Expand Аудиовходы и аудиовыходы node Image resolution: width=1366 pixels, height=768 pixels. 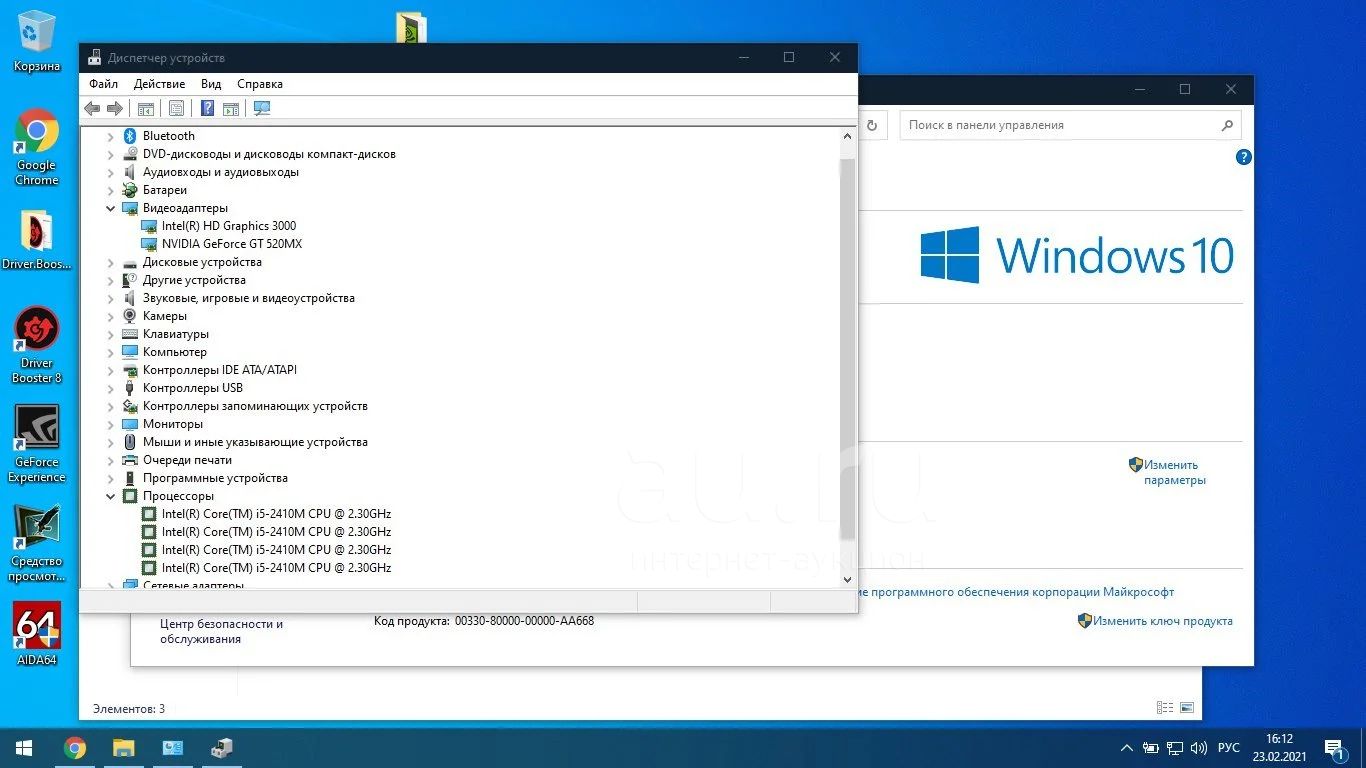(x=111, y=172)
